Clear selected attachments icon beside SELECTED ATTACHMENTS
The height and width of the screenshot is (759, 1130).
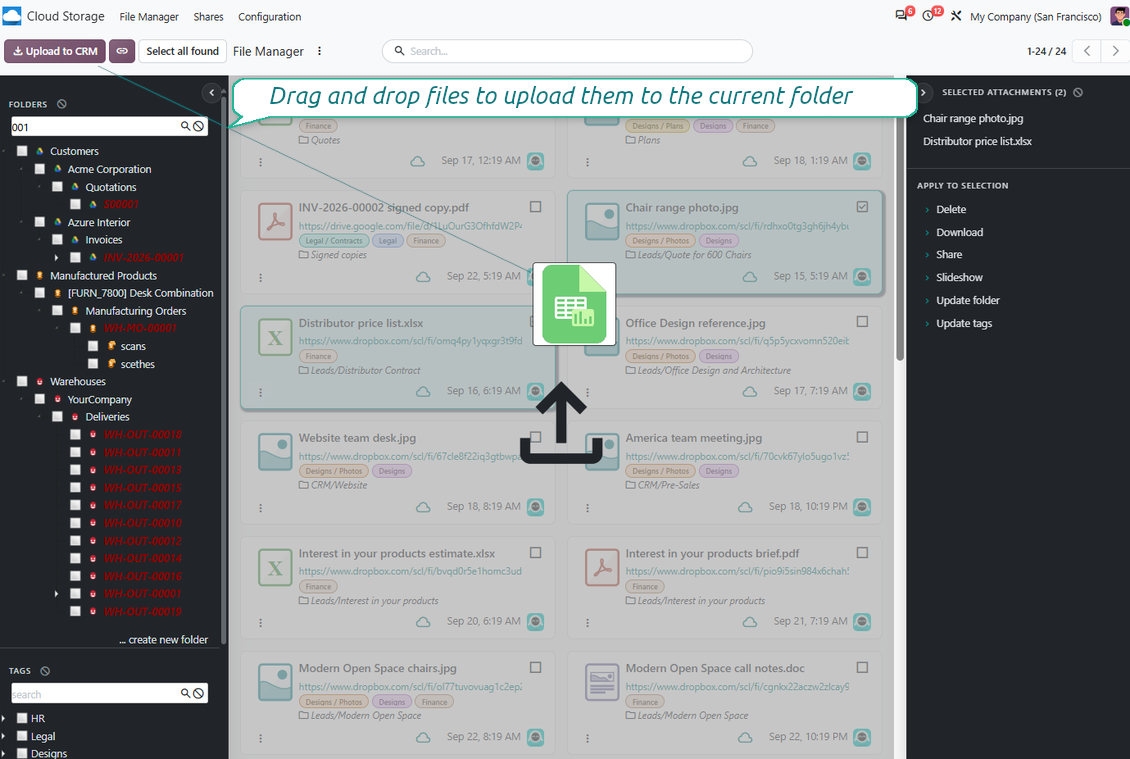[1078, 92]
